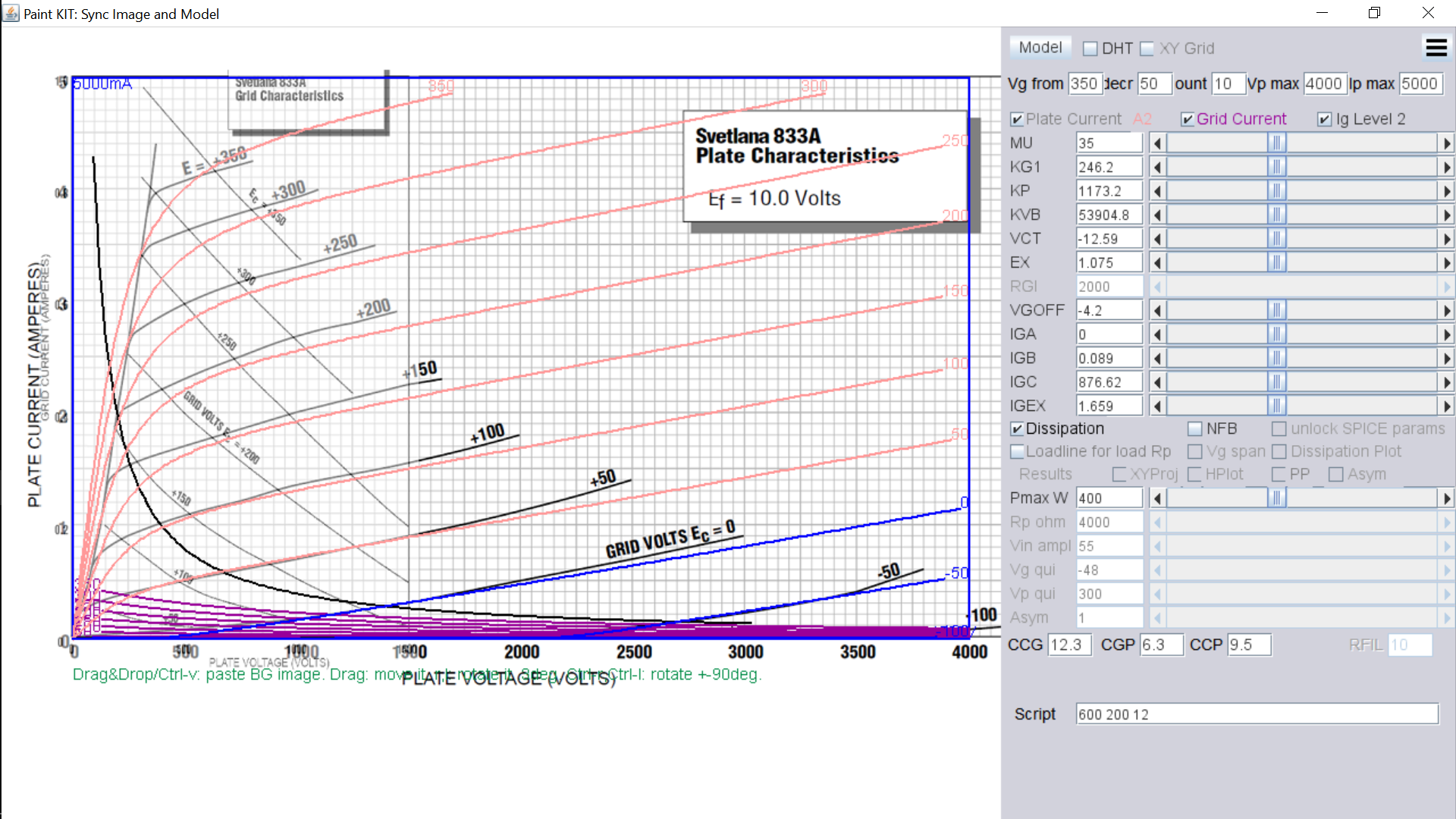
Task: Click the KG1 slider thumb
Action: tap(1276, 167)
